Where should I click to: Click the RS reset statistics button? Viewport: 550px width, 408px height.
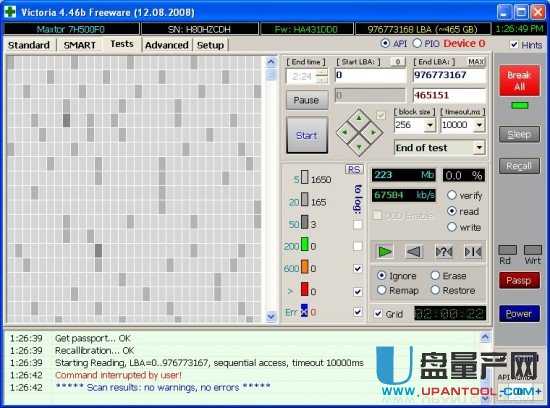point(354,170)
